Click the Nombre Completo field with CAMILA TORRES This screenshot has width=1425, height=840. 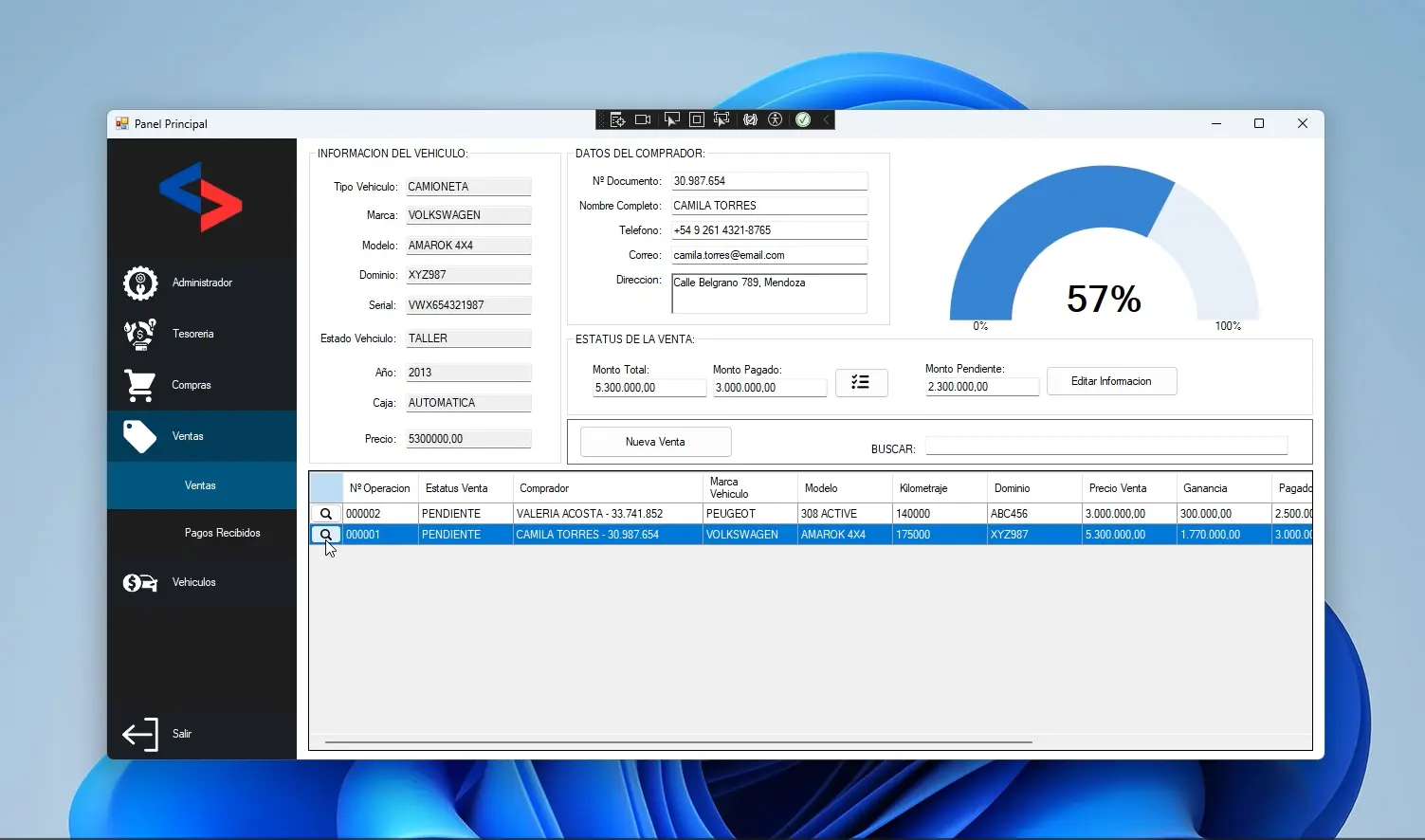[x=769, y=206]
